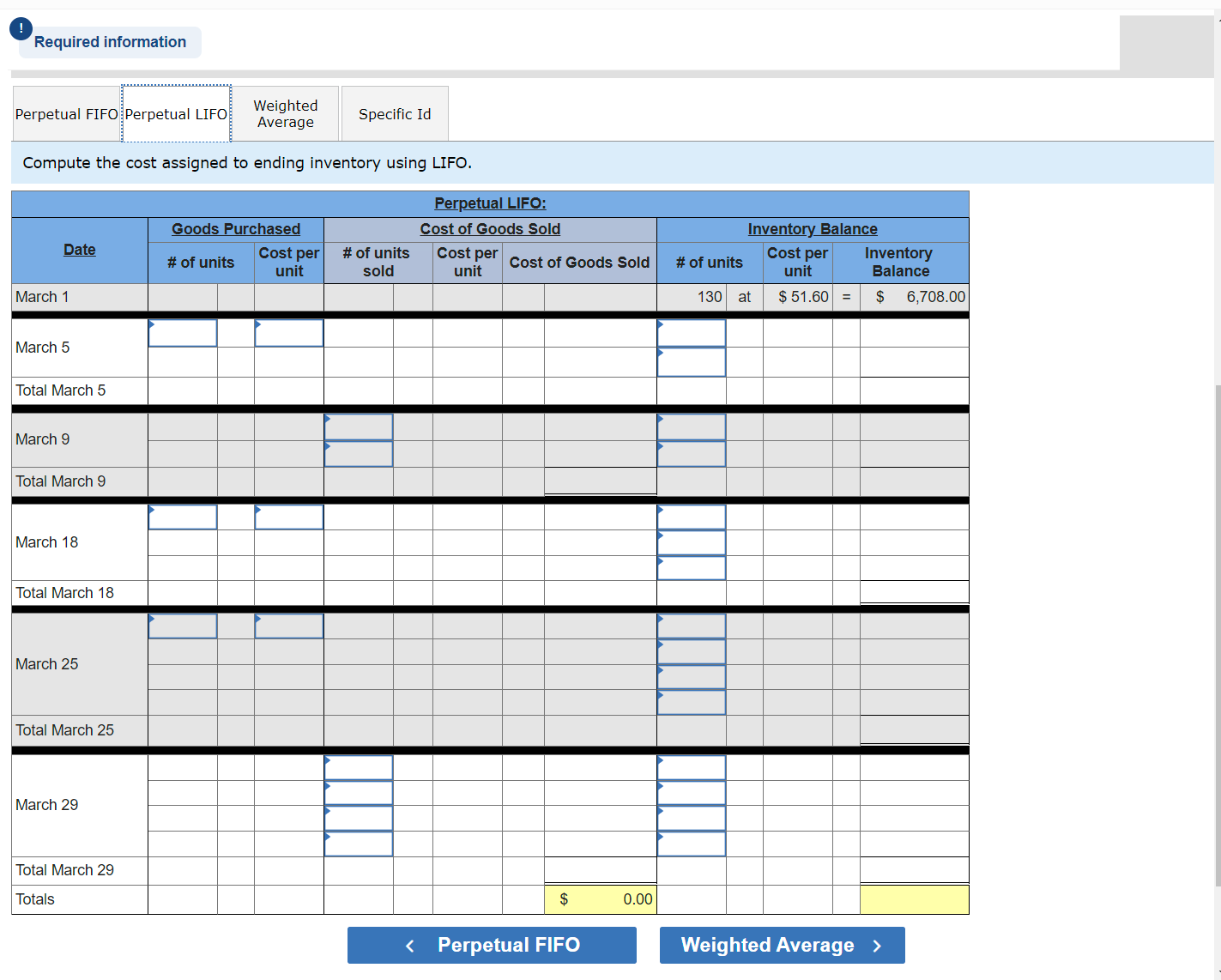Switch to the Perpetual FIFO tab
This screenshot has width=1221, height=980.
coord(66,113)
